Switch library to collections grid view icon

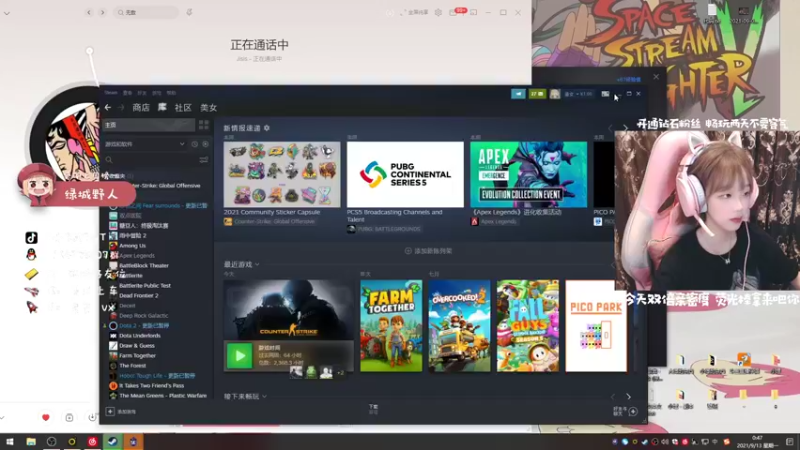[x=204, y=125]
